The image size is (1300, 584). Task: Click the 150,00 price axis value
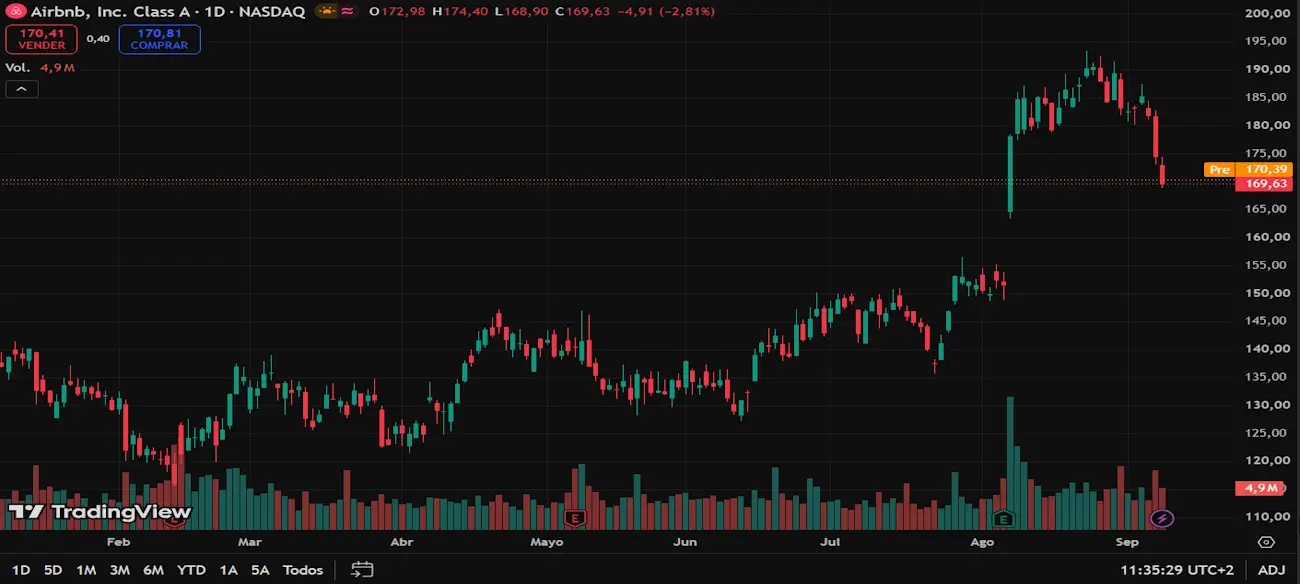(1265, 293)
